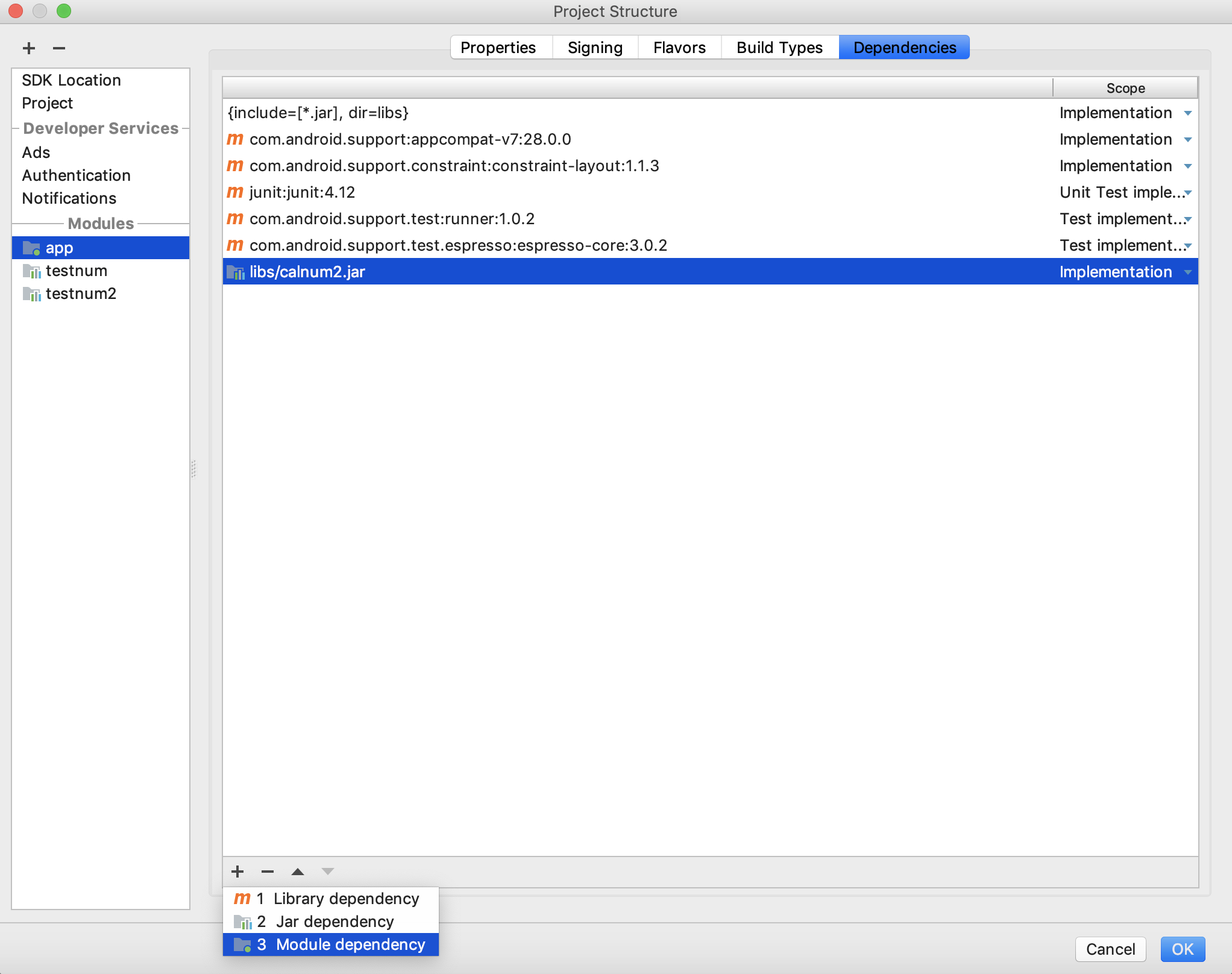Select the espresso-core:3.0.2 dependency row
Screen dimensions: 1232x974
[x=710, y=245]
